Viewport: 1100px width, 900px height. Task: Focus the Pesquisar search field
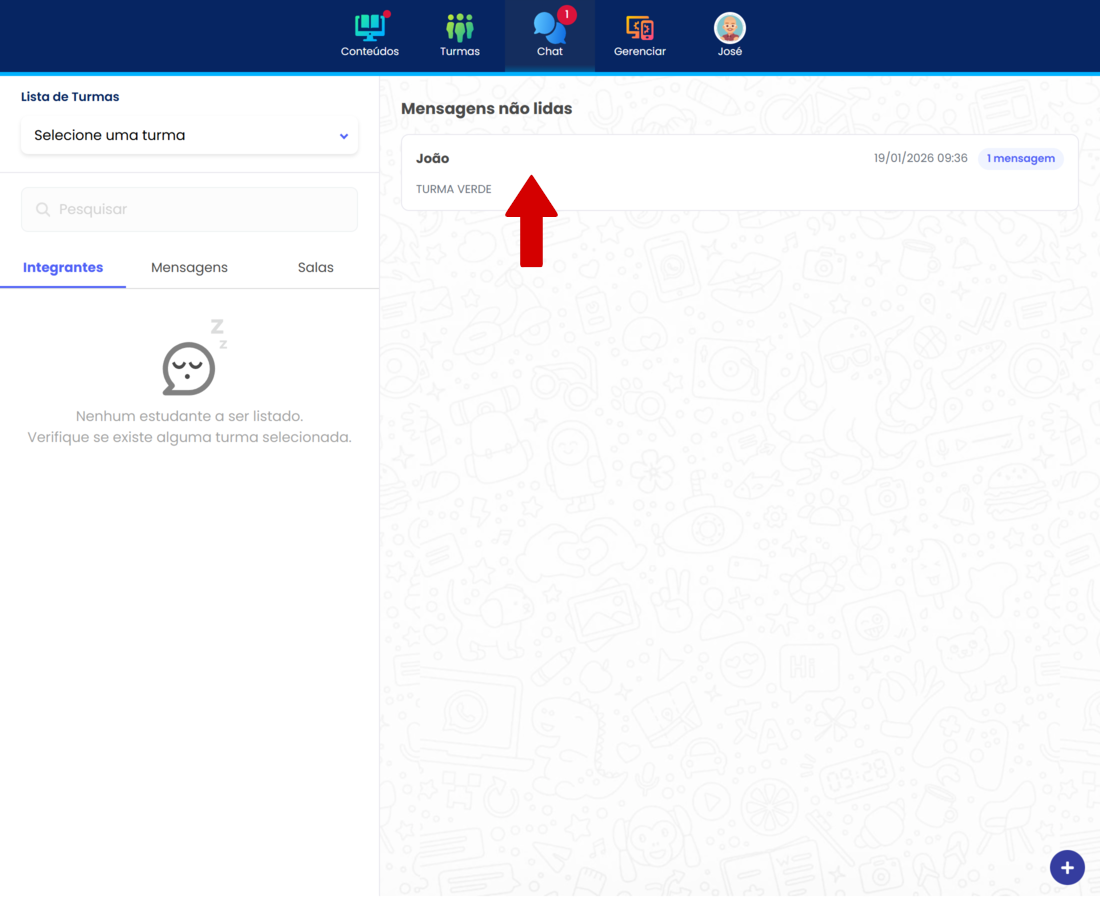point(200,210)
